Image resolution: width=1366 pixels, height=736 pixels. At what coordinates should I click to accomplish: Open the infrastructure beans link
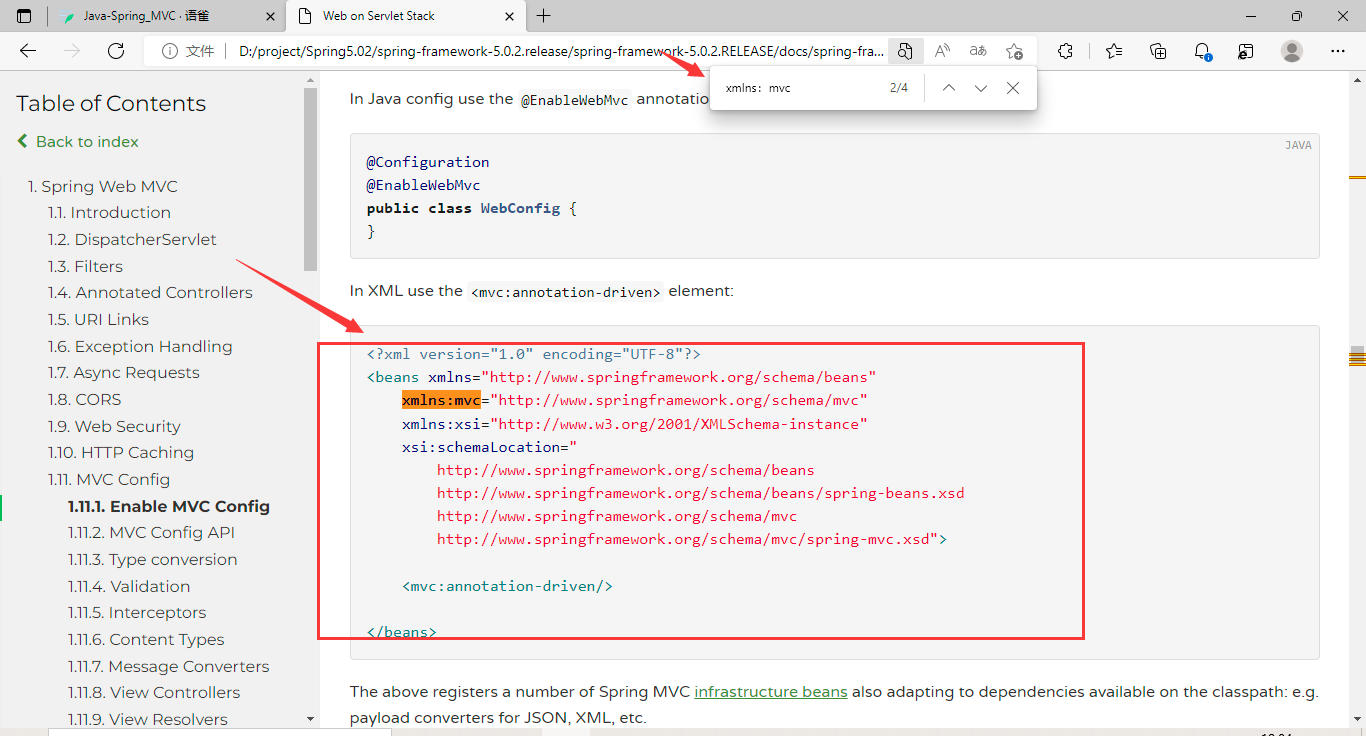pyautogui.click(x=771, y=692)
